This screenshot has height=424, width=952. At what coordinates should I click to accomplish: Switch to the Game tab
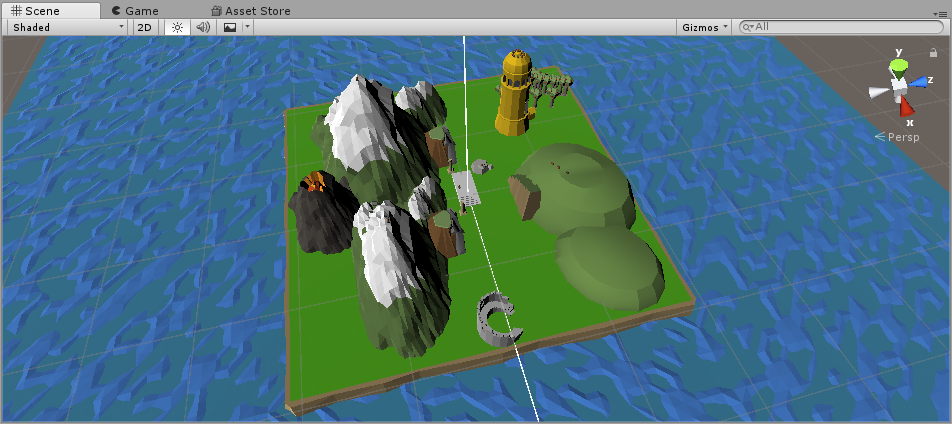[135, 10]
